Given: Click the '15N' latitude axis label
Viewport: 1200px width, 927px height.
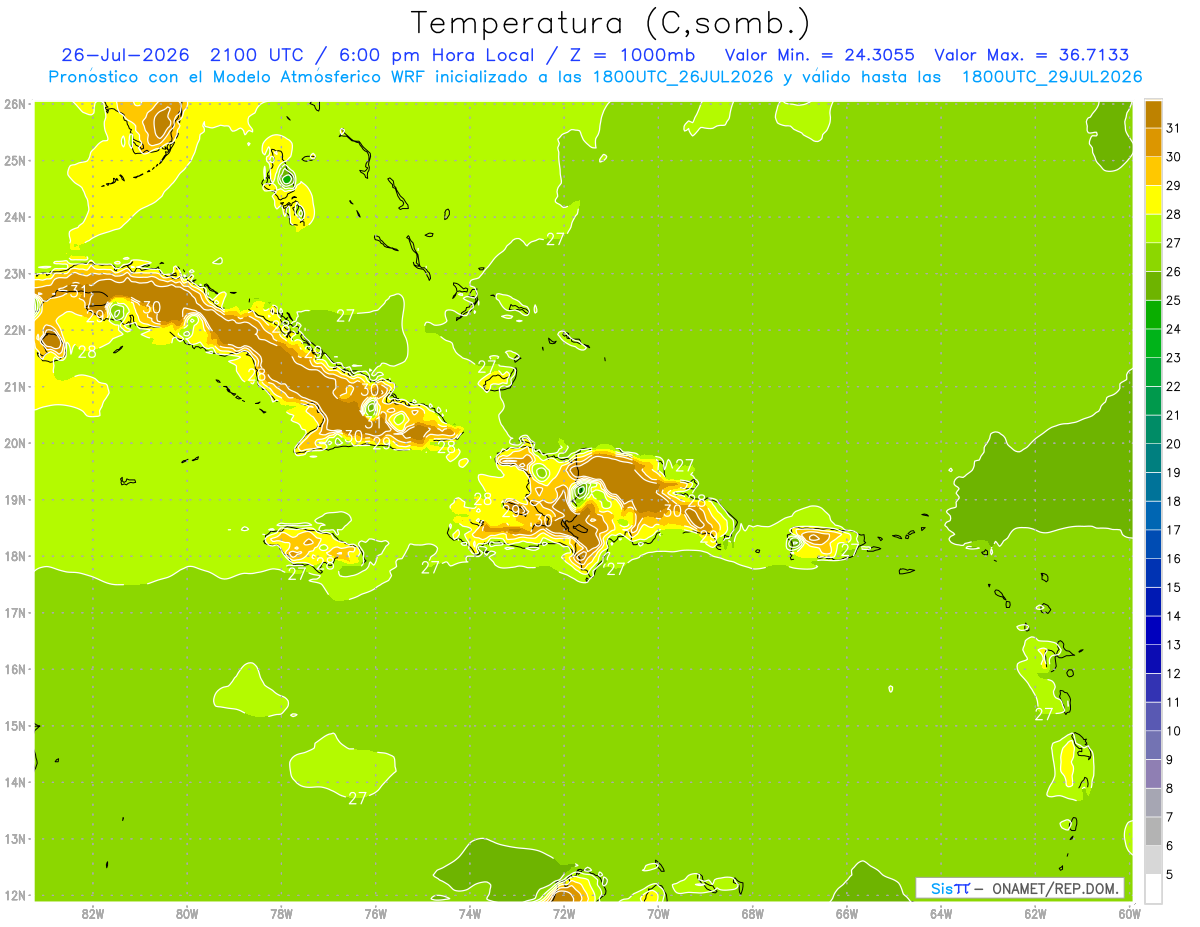Looking at the screenshot, I should click(x=14, y=726).
